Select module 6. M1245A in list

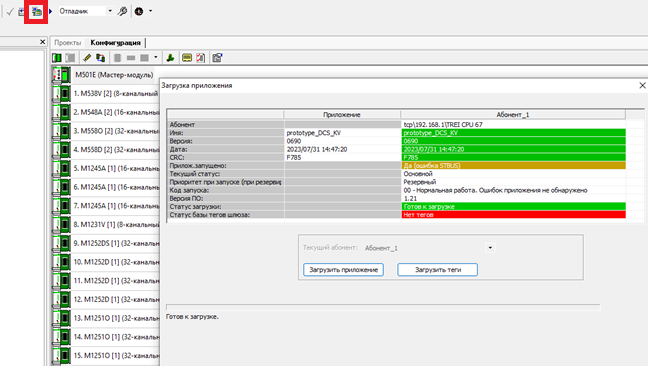[x=117, y=187]
